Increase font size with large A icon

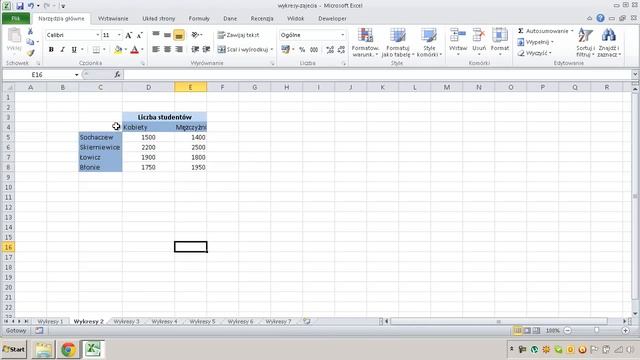[129, 35]
